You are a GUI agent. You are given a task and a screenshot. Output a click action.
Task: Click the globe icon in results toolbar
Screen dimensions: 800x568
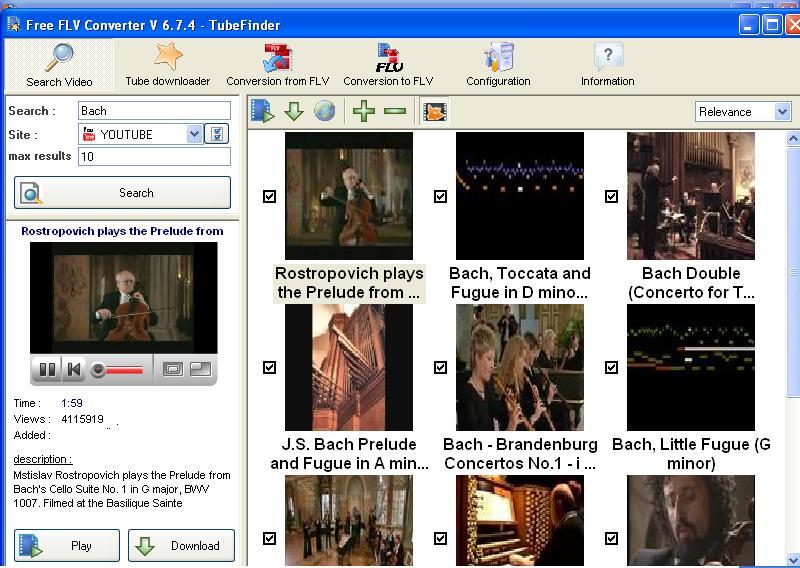[324, 111]
